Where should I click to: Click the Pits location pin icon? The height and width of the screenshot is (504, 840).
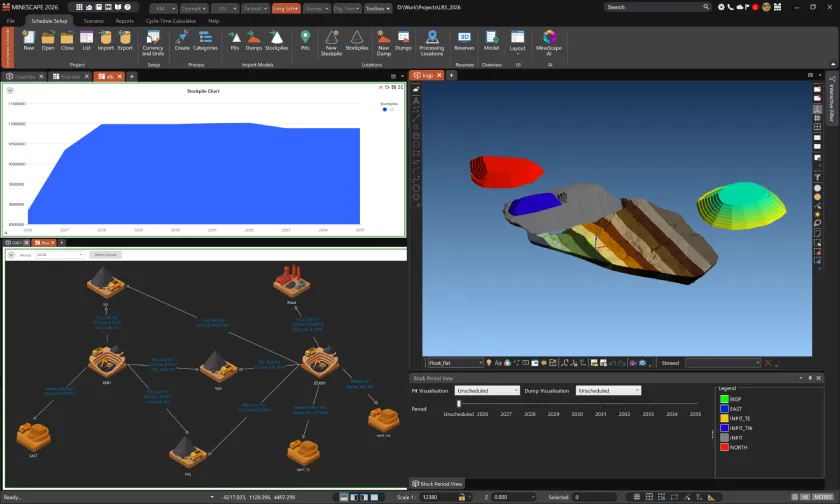tap(305, 40)
